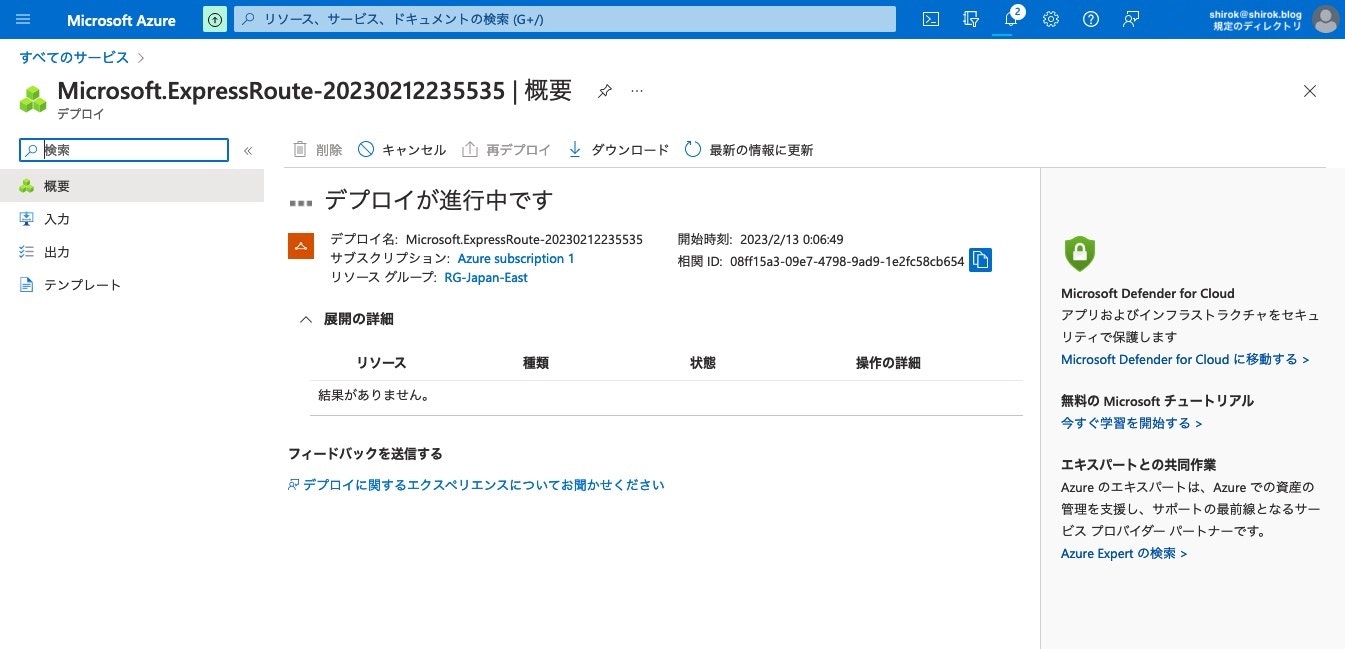Open directories and subscriptions filter icon

(x=970, y=19)
